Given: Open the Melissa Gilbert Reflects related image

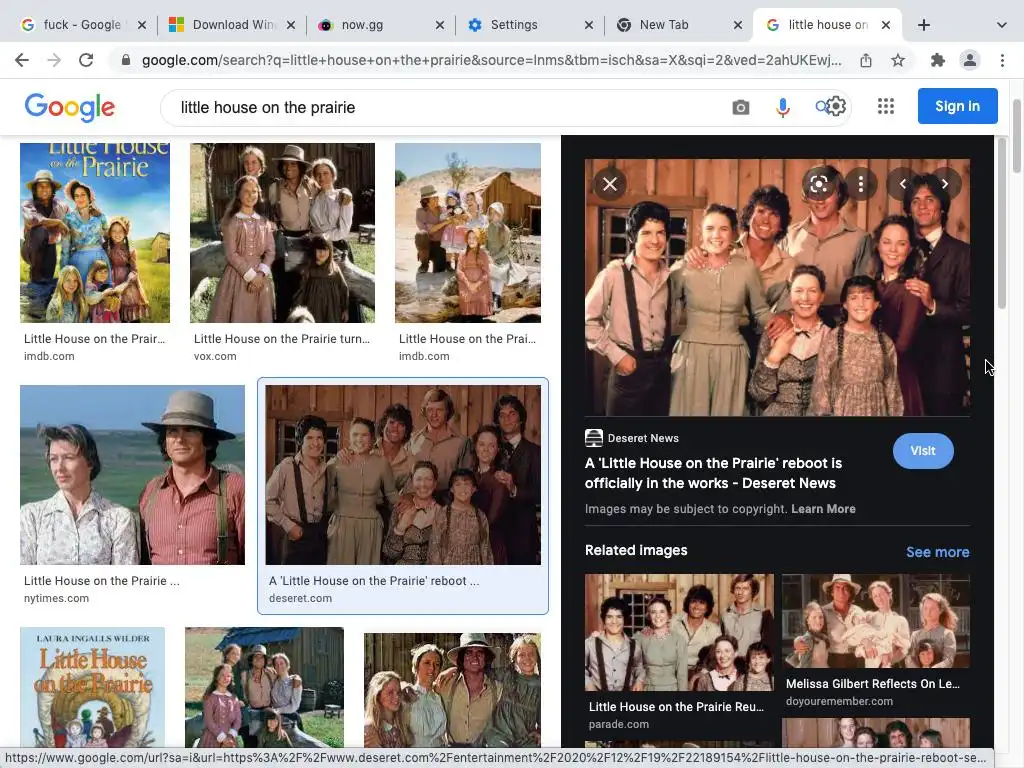Looking at the screenshot, I should point(876,621).
